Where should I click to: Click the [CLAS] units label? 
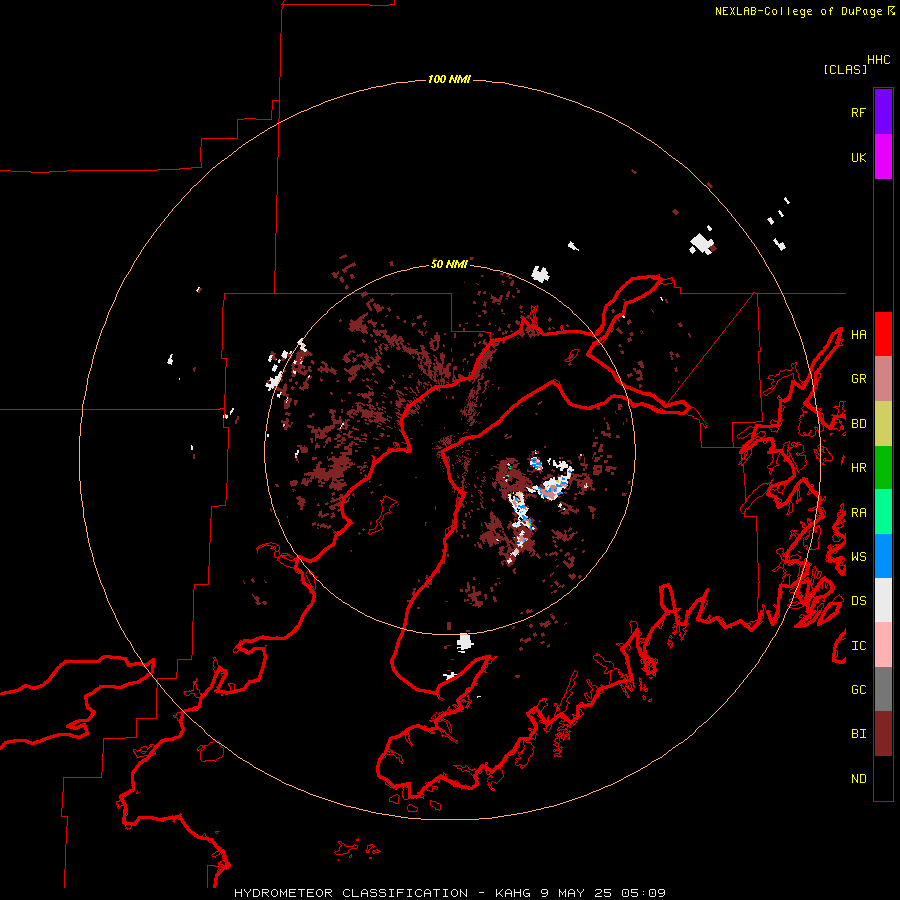coord(845,69)
